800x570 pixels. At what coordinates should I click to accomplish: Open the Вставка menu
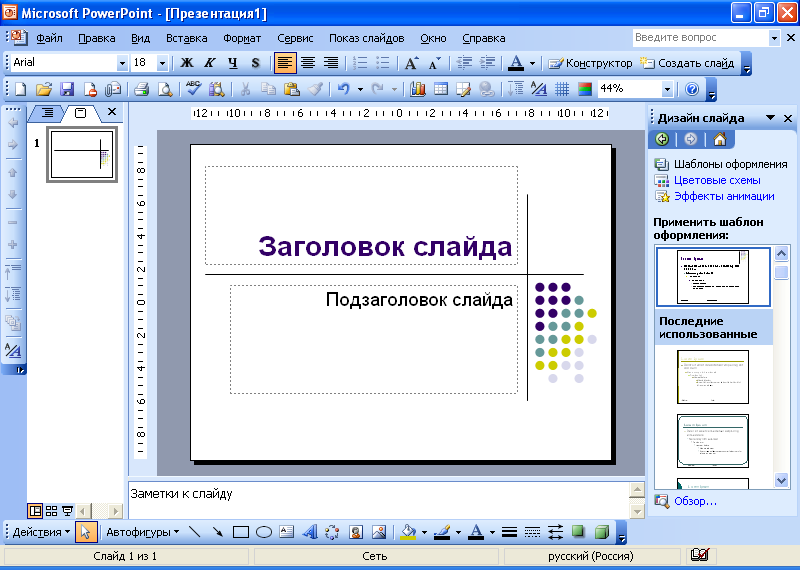click(x=187, y=38)
